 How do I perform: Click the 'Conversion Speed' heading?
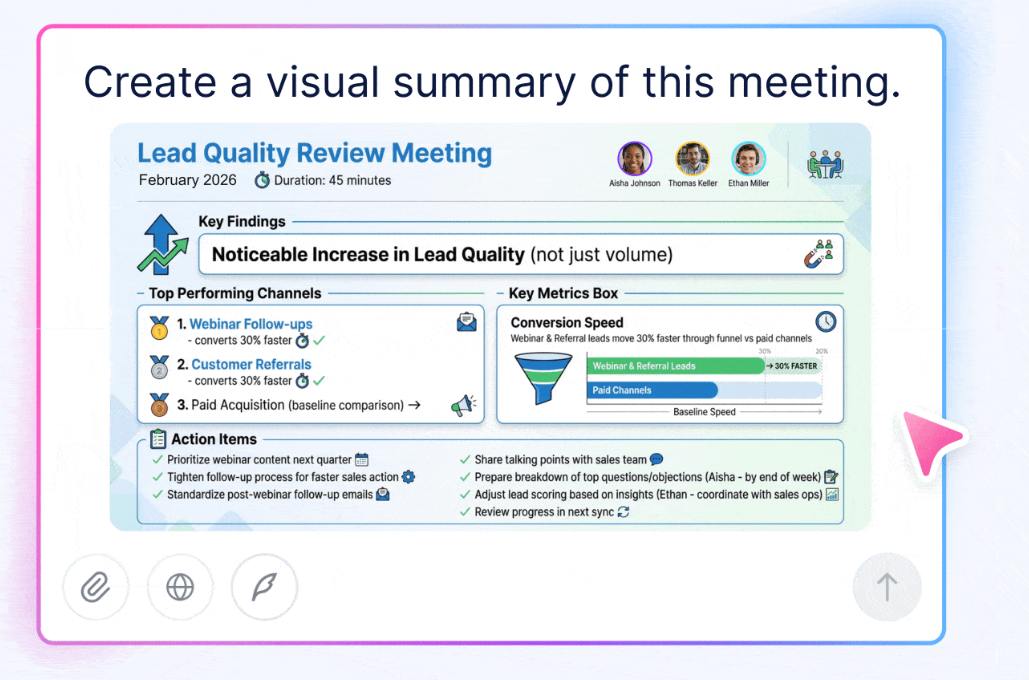567,322
